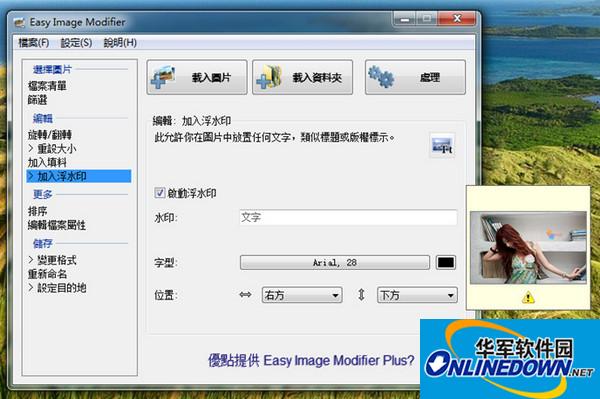Click the 水印 text input field
Image resolution: width=600 pixels, height=399 pixels.
point(348,218)
